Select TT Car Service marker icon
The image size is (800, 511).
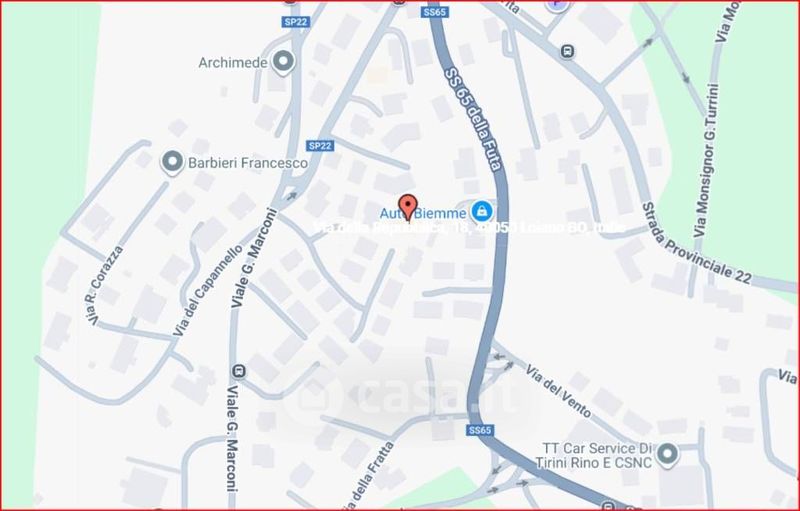(667, 453)
